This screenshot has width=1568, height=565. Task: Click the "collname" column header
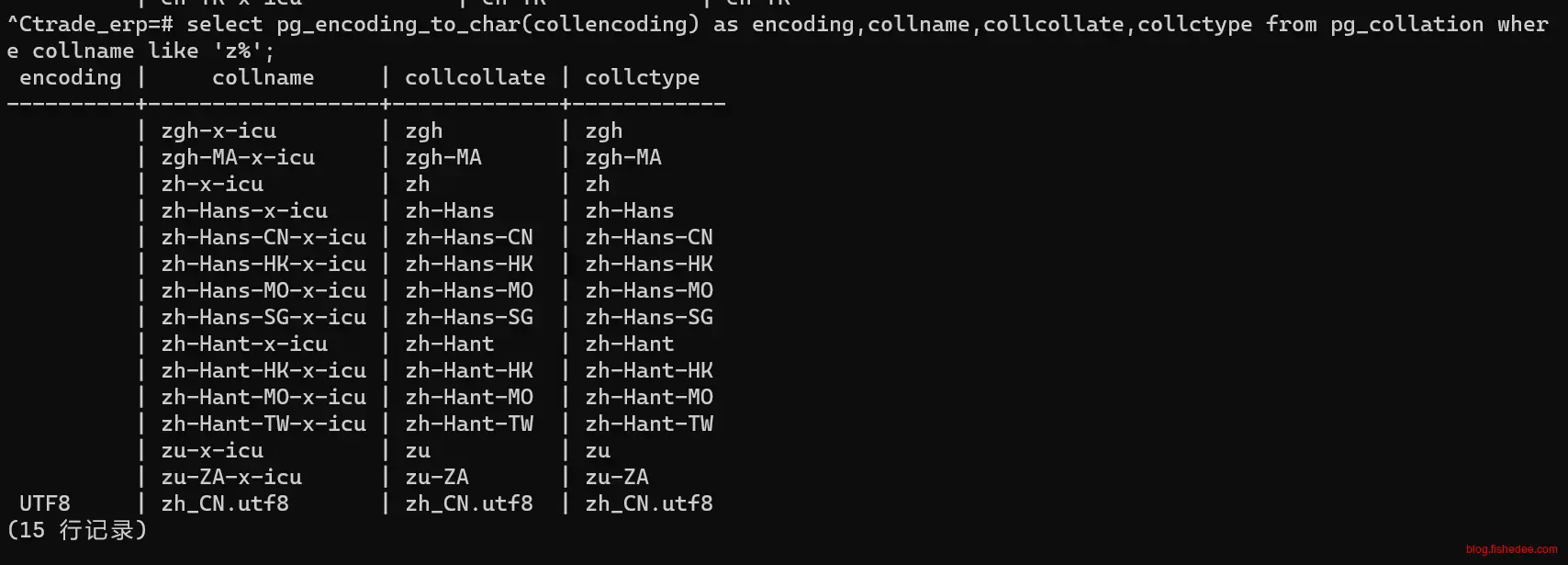click(263, 78)
